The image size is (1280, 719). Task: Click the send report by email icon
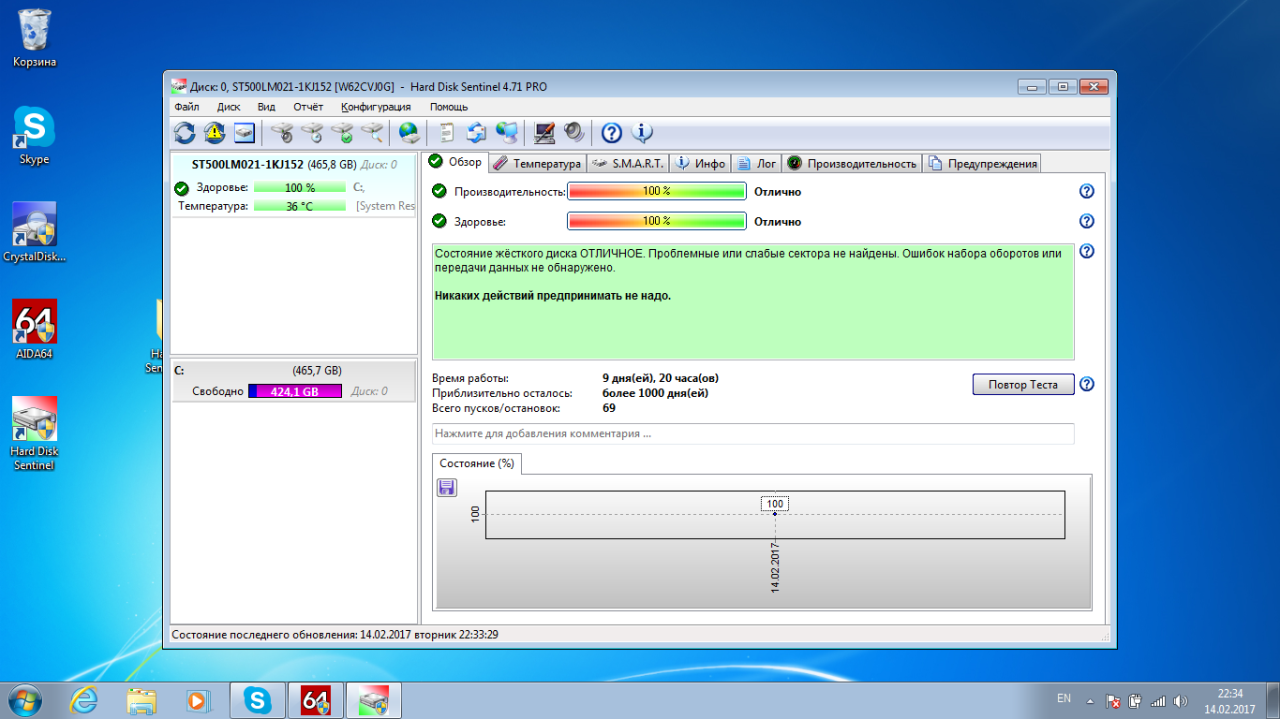(x=477, y=132)
